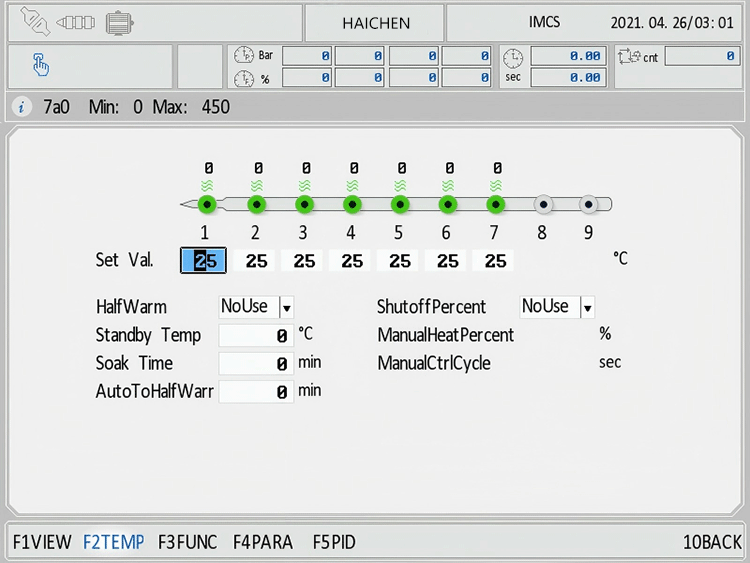Enable inactive heating zone 9 indicator
This screenshot has height=563, width=750.
coord(589,205)
